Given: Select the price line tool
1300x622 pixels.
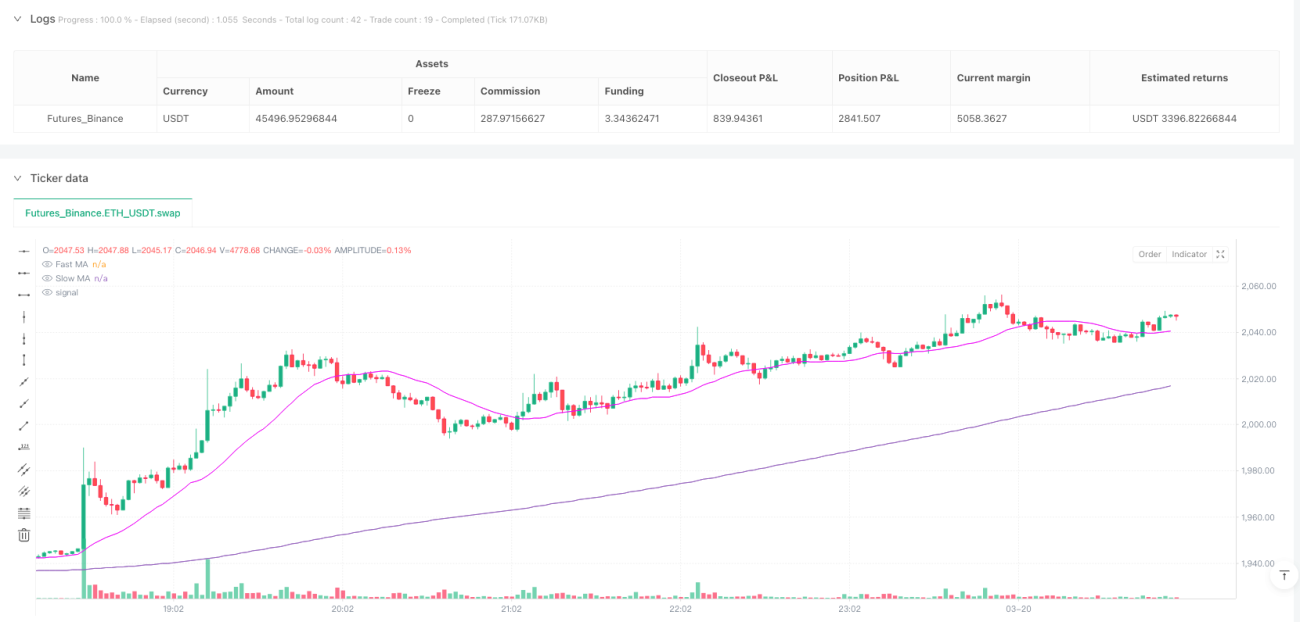Looking at the screenshot, I should tap(24, 447).
